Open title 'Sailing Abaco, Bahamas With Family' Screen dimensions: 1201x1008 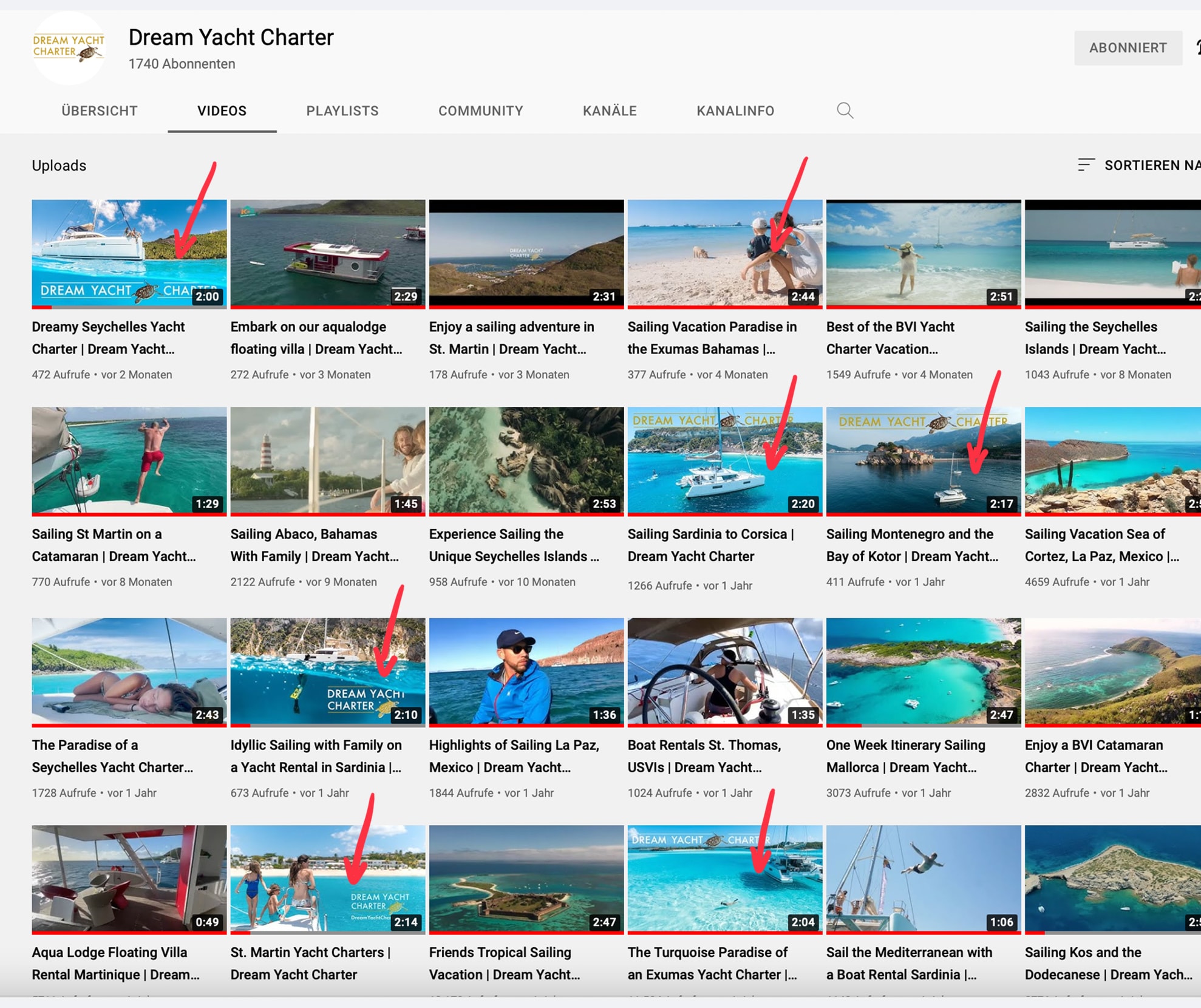click(x=315, y=545)
